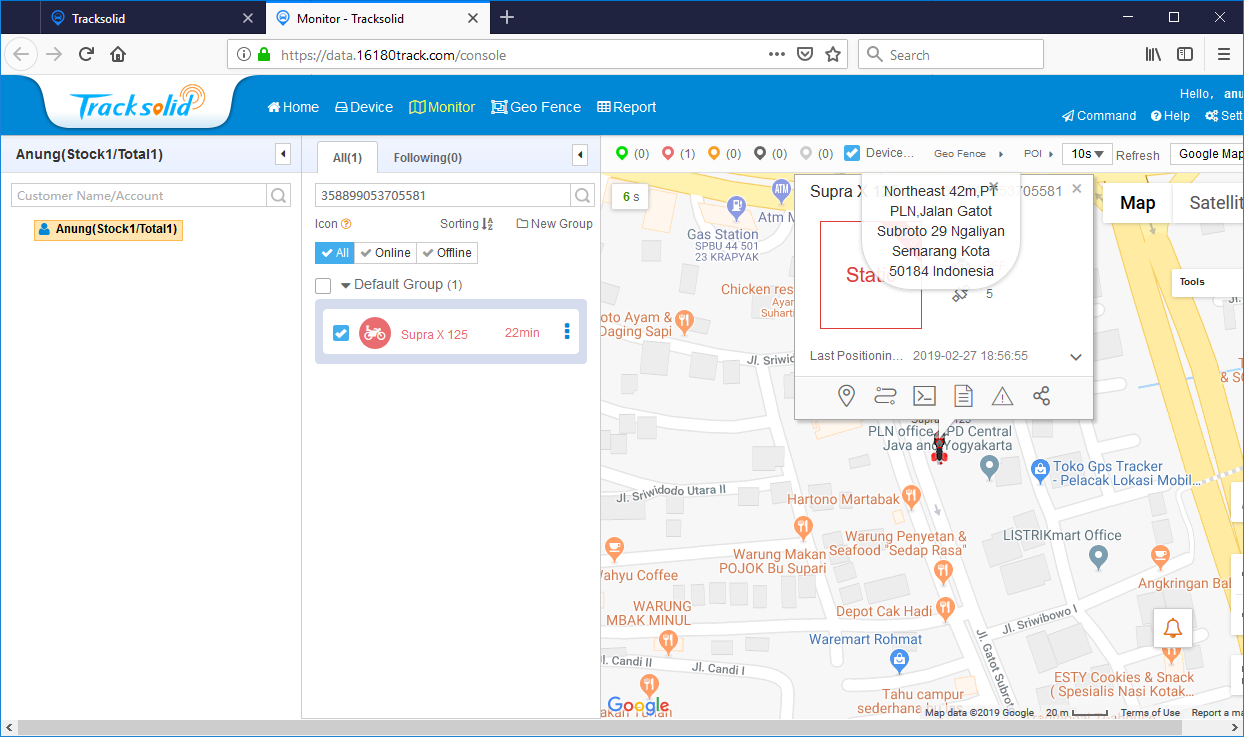1244x737 pixels.
Task: View device details via document icon
Action: tap(963, 395)
